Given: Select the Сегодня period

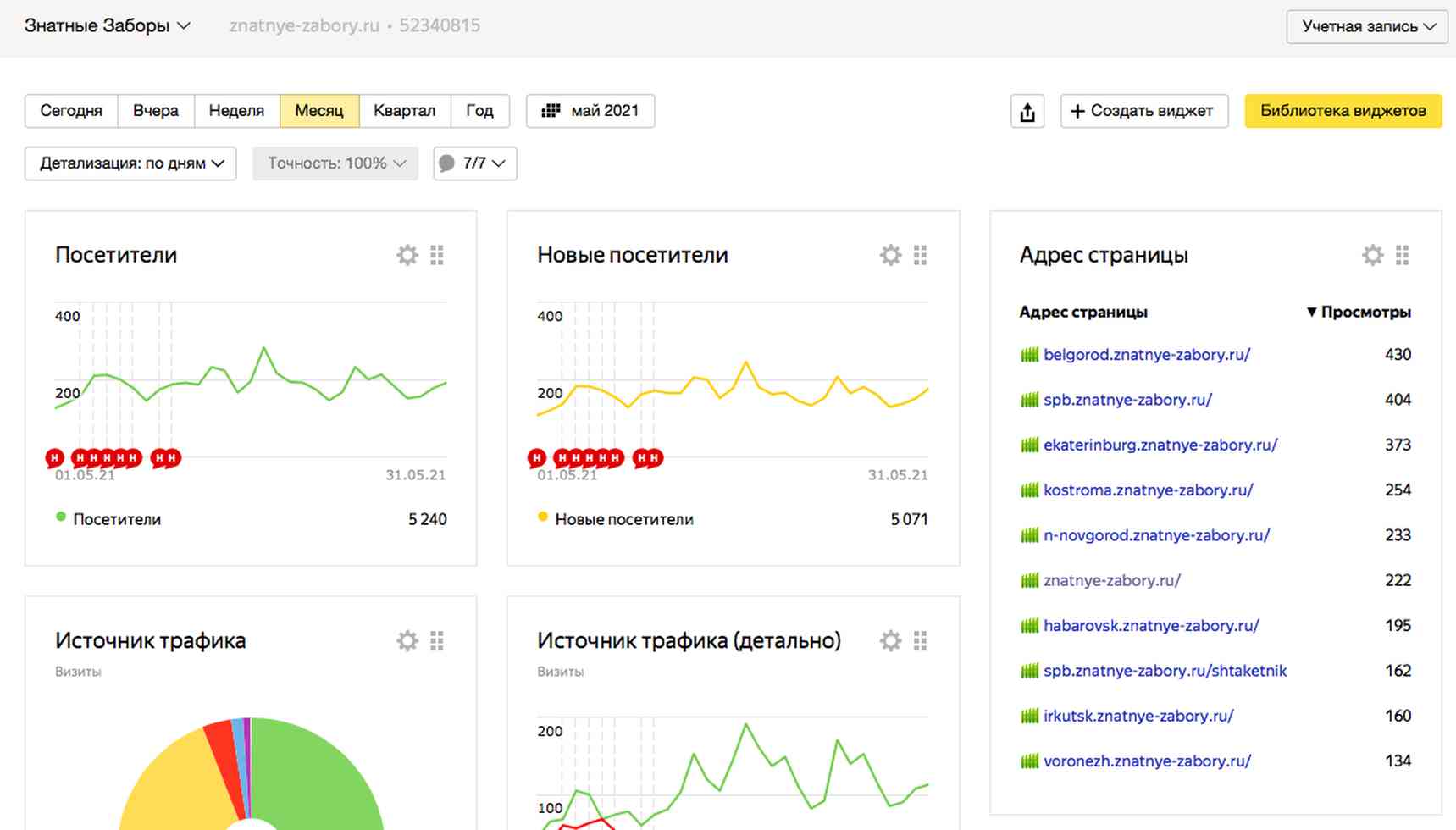Looking at the screenshot, I should [71, 111].
